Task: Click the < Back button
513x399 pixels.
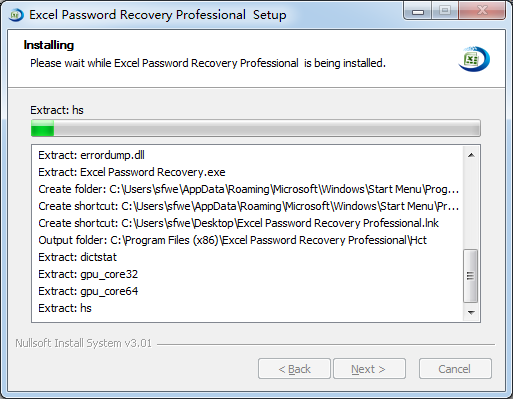Action: coord(294,369)
